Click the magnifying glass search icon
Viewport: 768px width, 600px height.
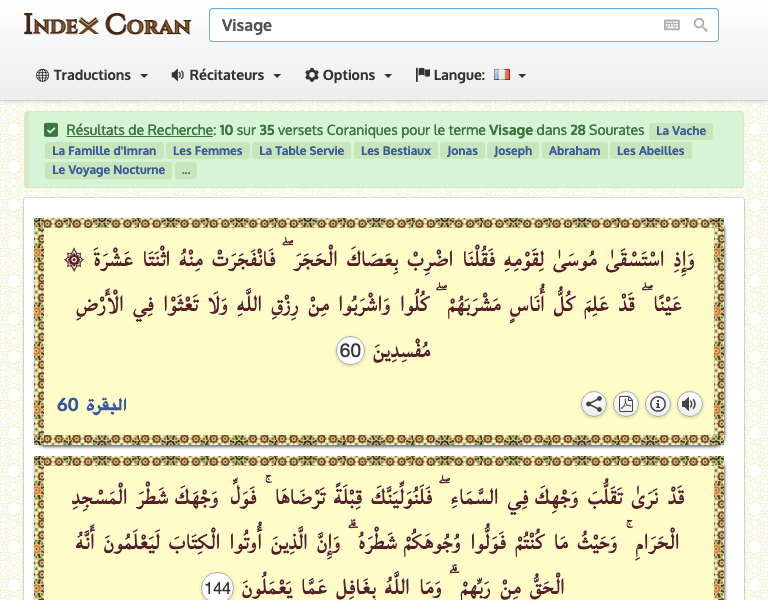pos(701,25)
